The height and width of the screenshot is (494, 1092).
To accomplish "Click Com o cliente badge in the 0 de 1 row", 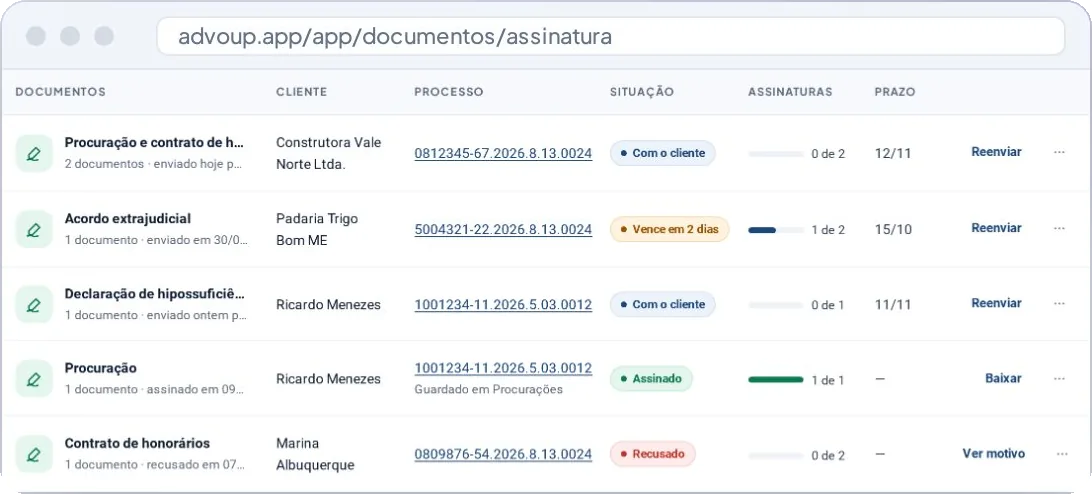I will [662, 304].
